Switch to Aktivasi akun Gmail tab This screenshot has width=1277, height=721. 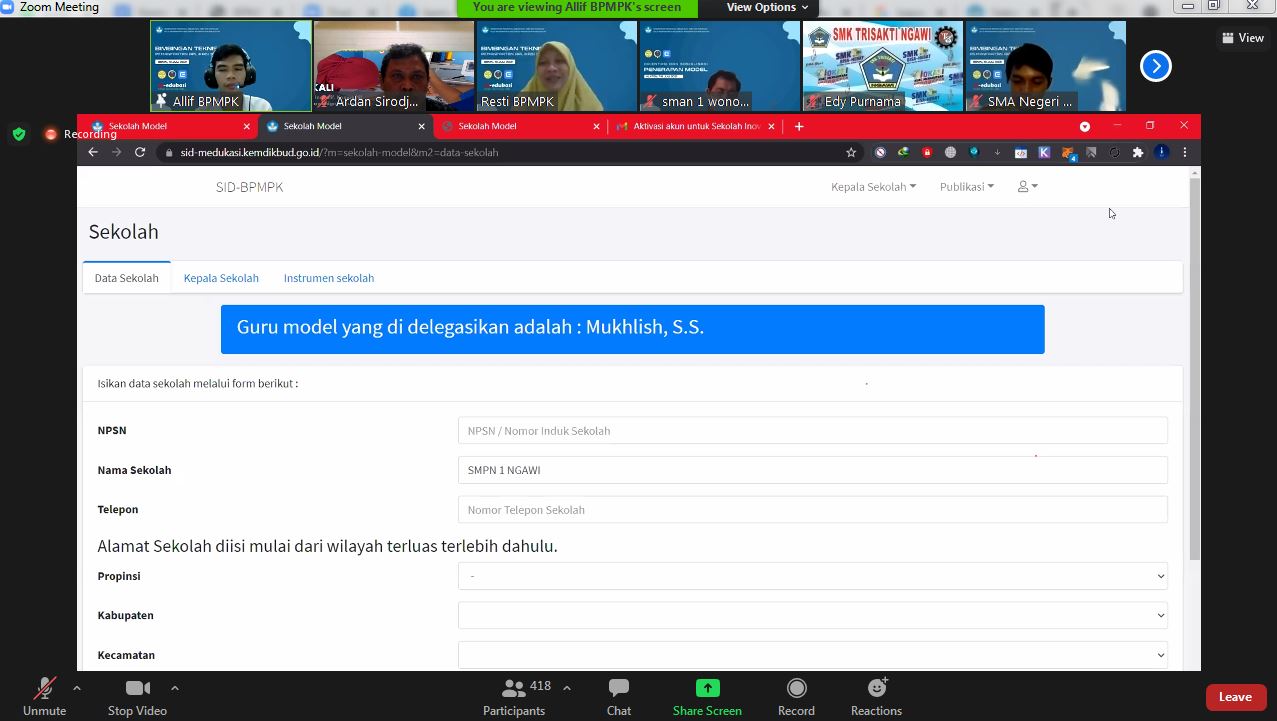(695, 126)
